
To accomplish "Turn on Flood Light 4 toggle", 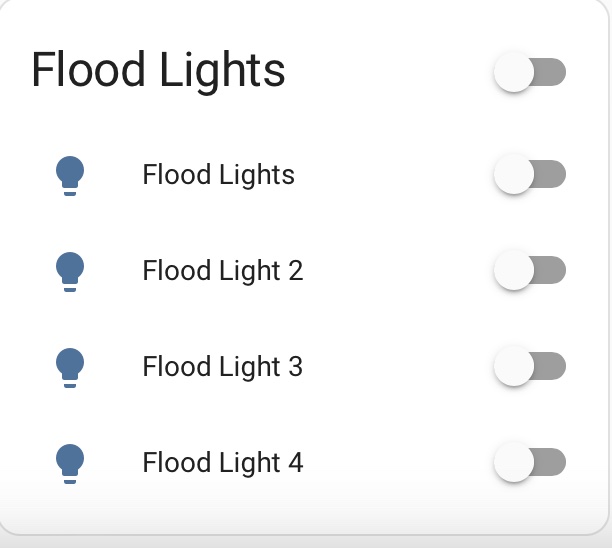I will tap(530, 462).
